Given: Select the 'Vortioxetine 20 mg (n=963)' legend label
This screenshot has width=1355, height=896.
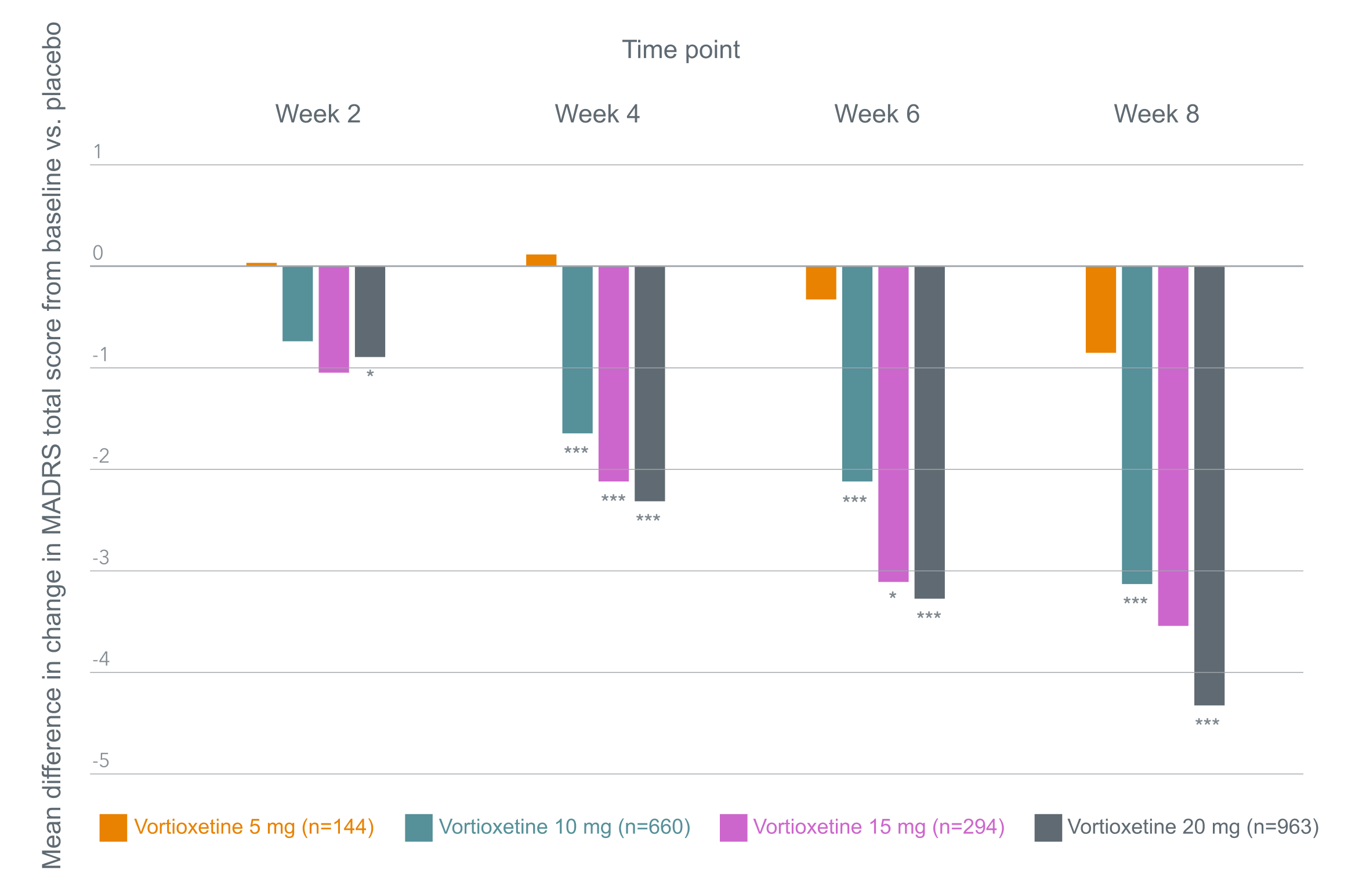Looking at the screenshot, I should 1193,827.
